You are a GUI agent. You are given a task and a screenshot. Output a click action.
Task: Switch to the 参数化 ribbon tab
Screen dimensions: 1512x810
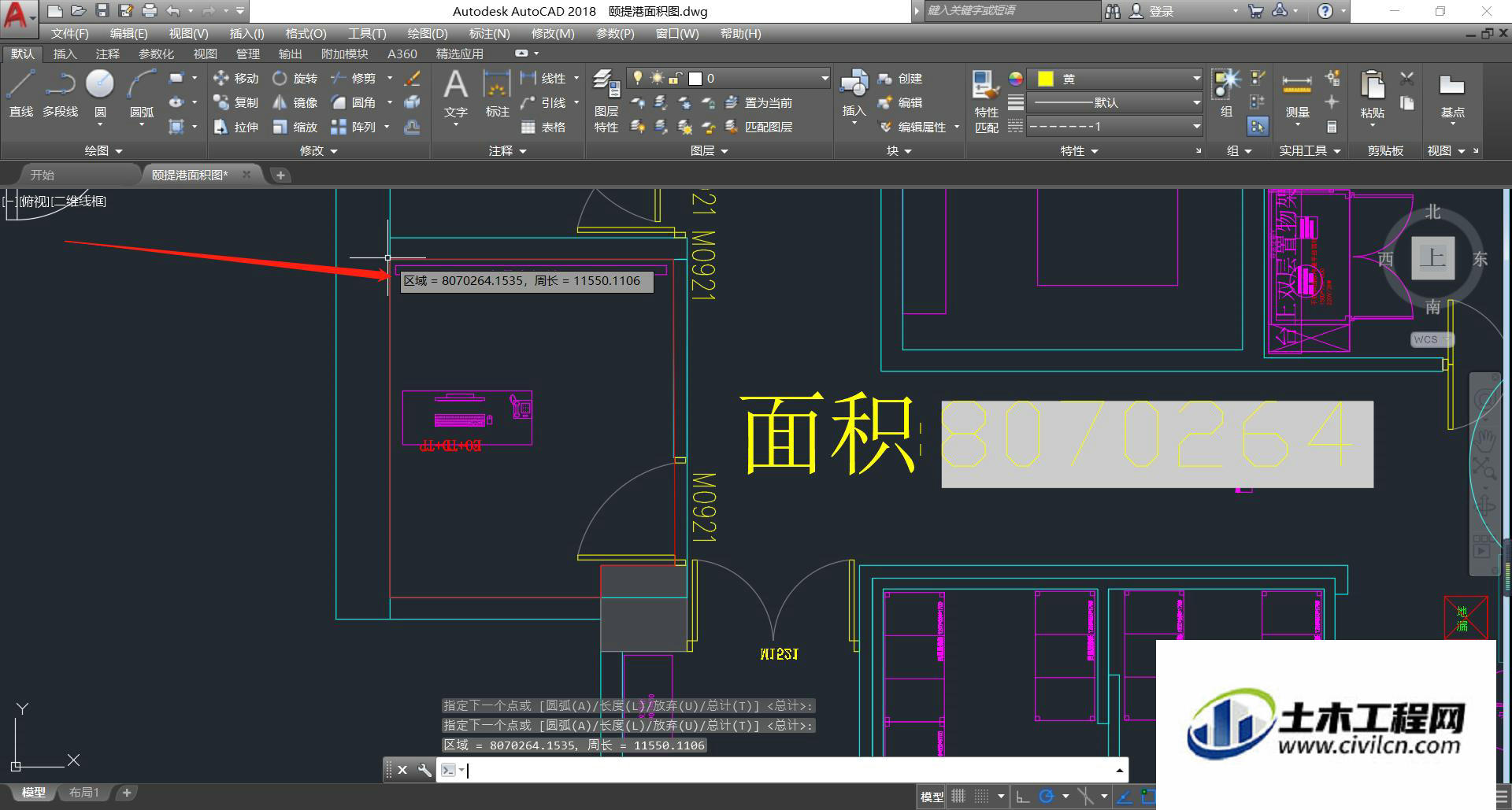coord(156,54)
